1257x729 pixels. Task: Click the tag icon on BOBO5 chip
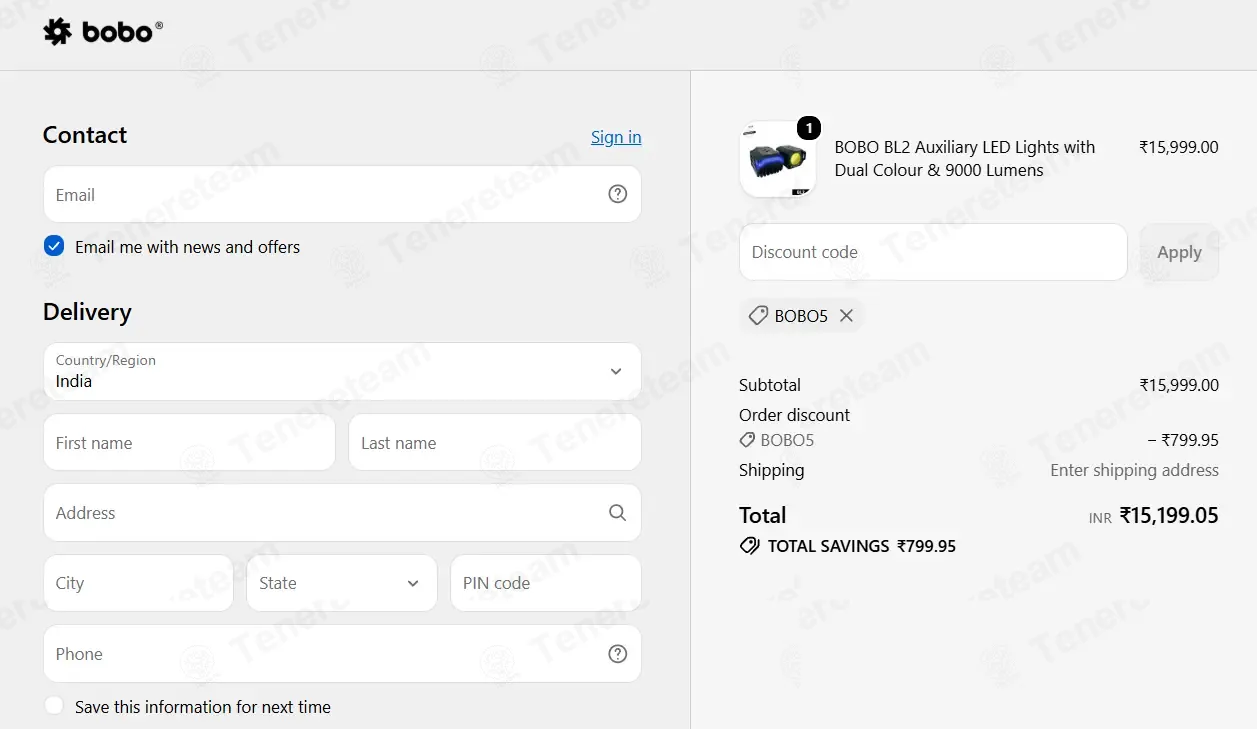pyautogui.click(x=759, y=316)
